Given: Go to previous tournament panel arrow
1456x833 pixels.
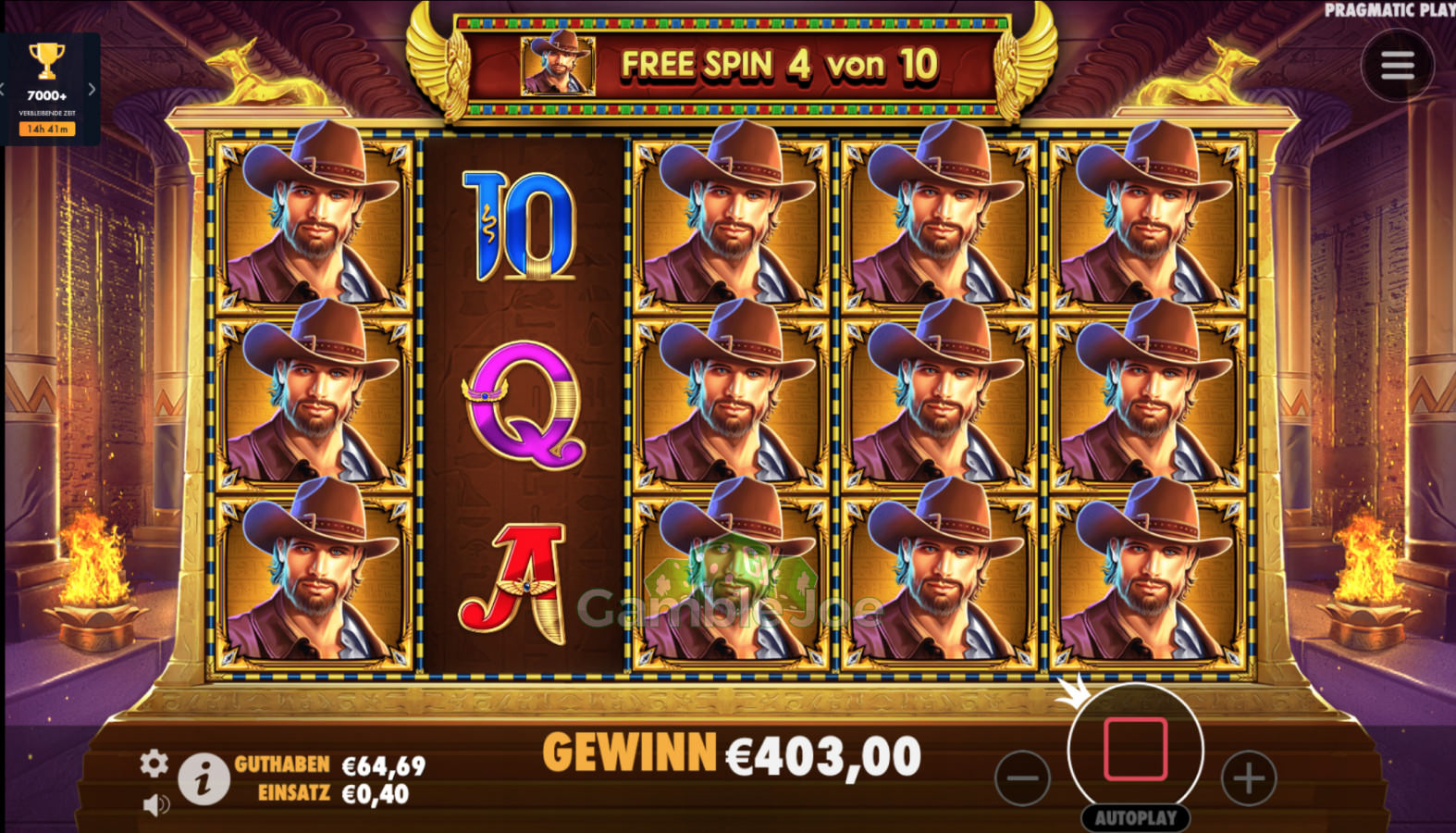Looking at the screenshot, I should [x=3, y=90].
